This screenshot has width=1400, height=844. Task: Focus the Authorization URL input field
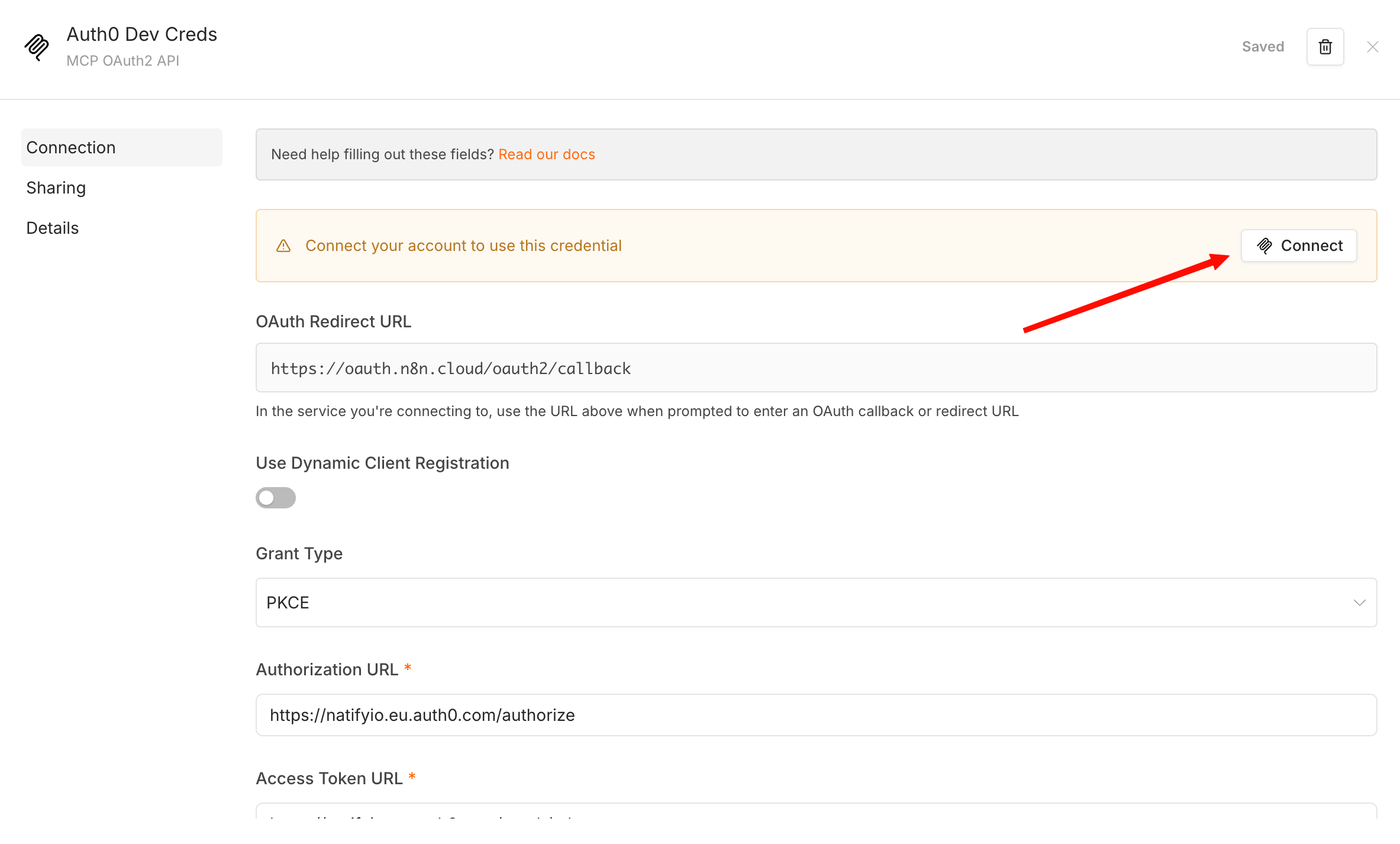pos(816,715)
